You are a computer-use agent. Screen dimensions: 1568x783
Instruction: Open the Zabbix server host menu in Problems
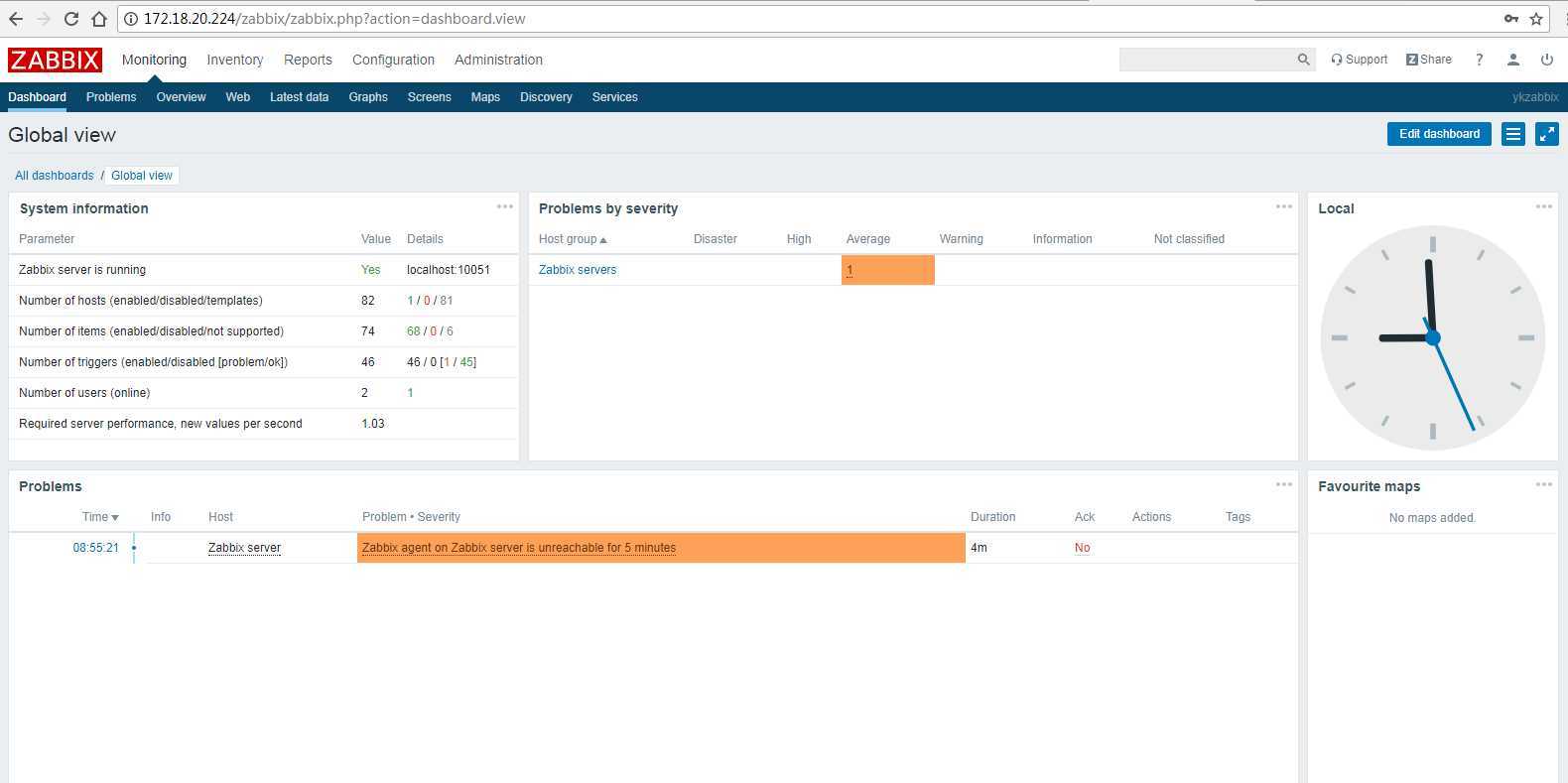(x=244, y=548)
